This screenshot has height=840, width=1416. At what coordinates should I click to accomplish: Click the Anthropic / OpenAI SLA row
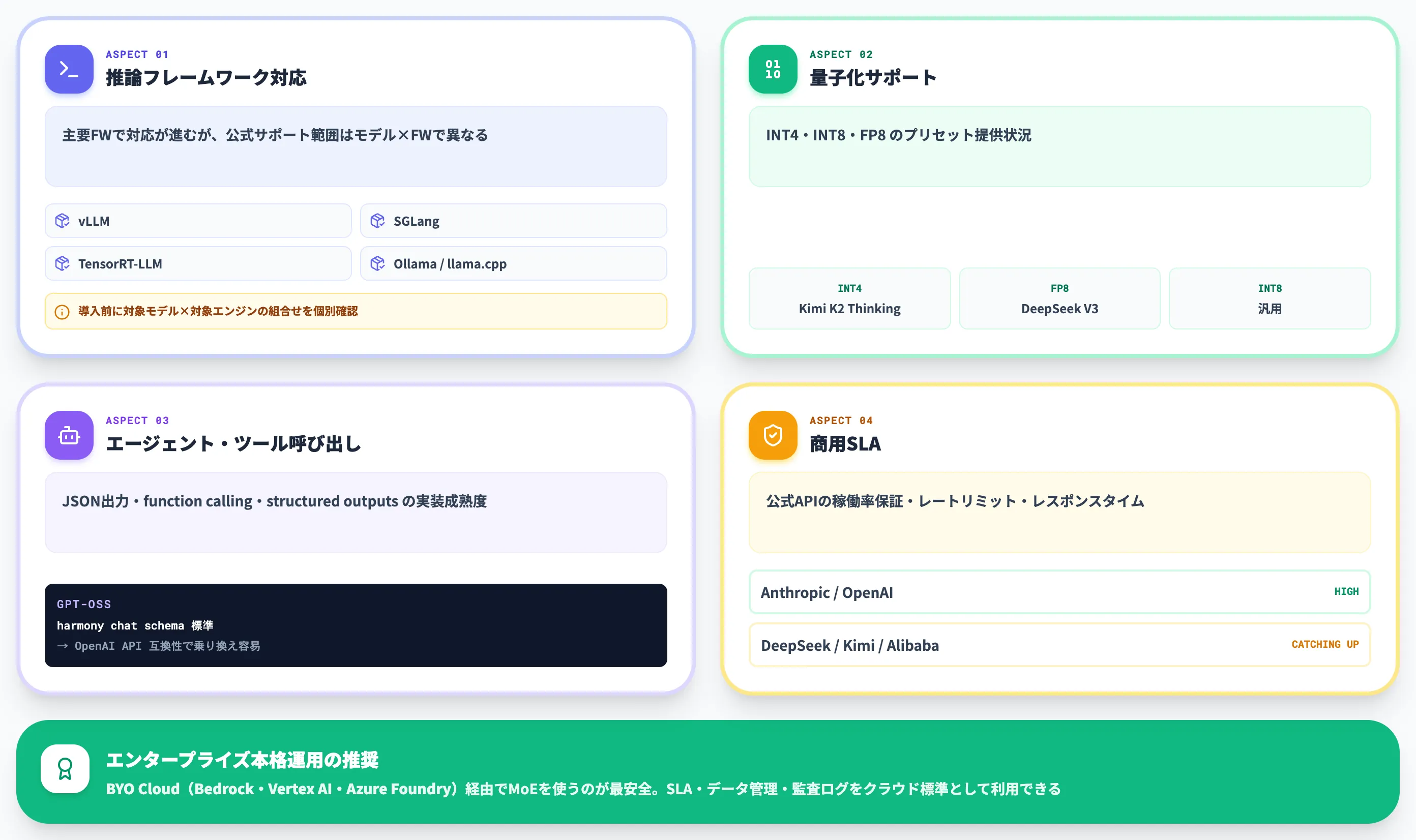tap(1059, 592)
